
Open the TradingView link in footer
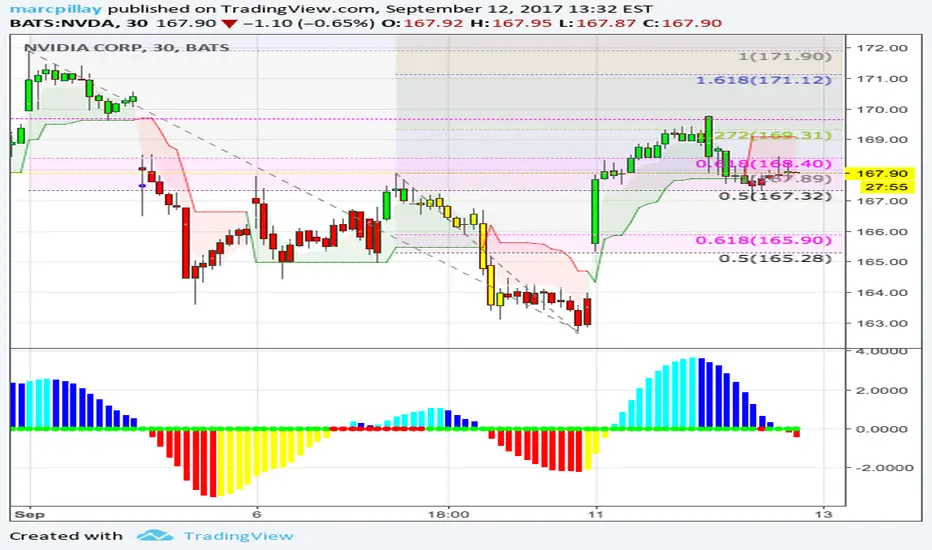[238, 536]
